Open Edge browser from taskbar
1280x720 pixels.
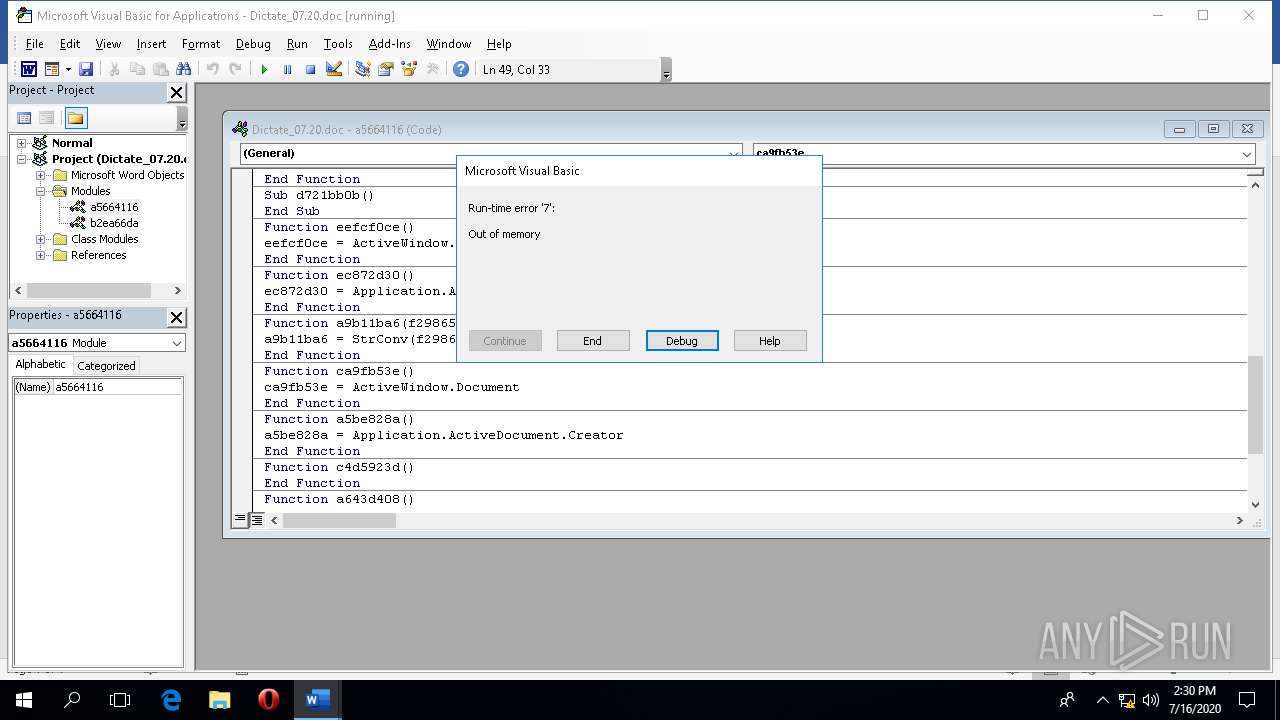coord(171,700)
